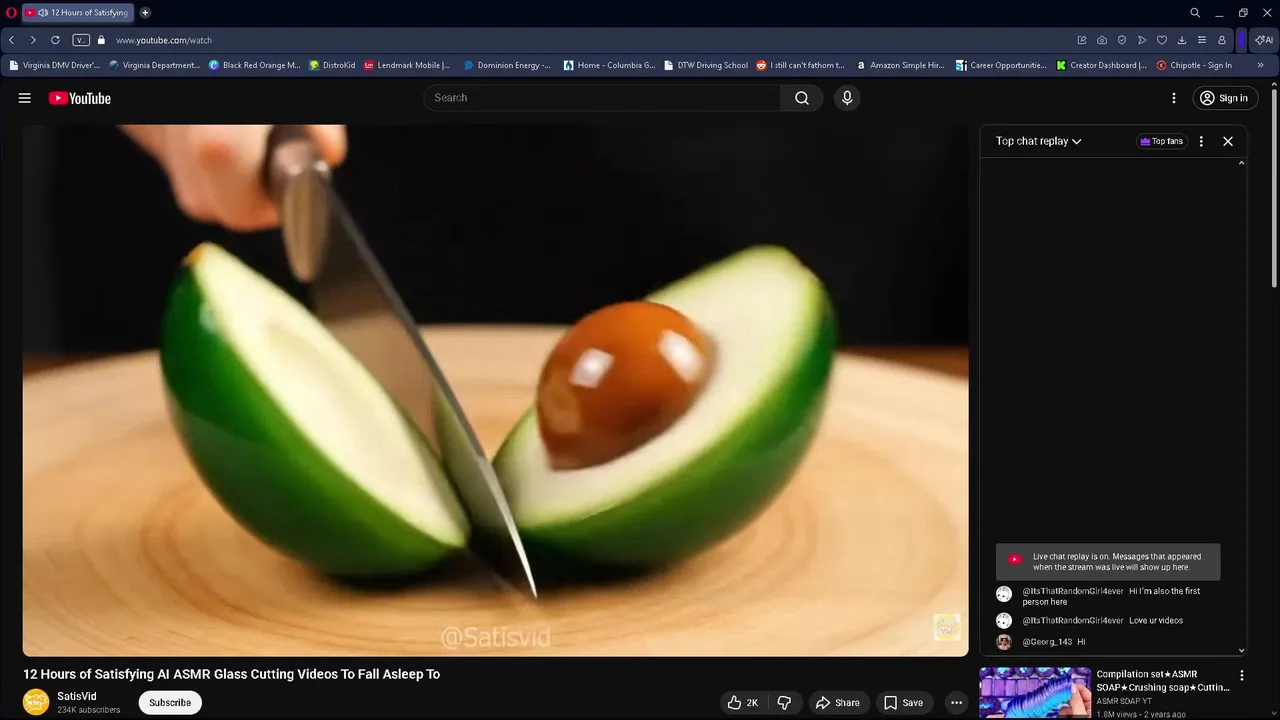The height and width of the screenshot is (720, 1280).
Task: Open Virginia DMV Driver's bookmark
Action: click(55, 65)
